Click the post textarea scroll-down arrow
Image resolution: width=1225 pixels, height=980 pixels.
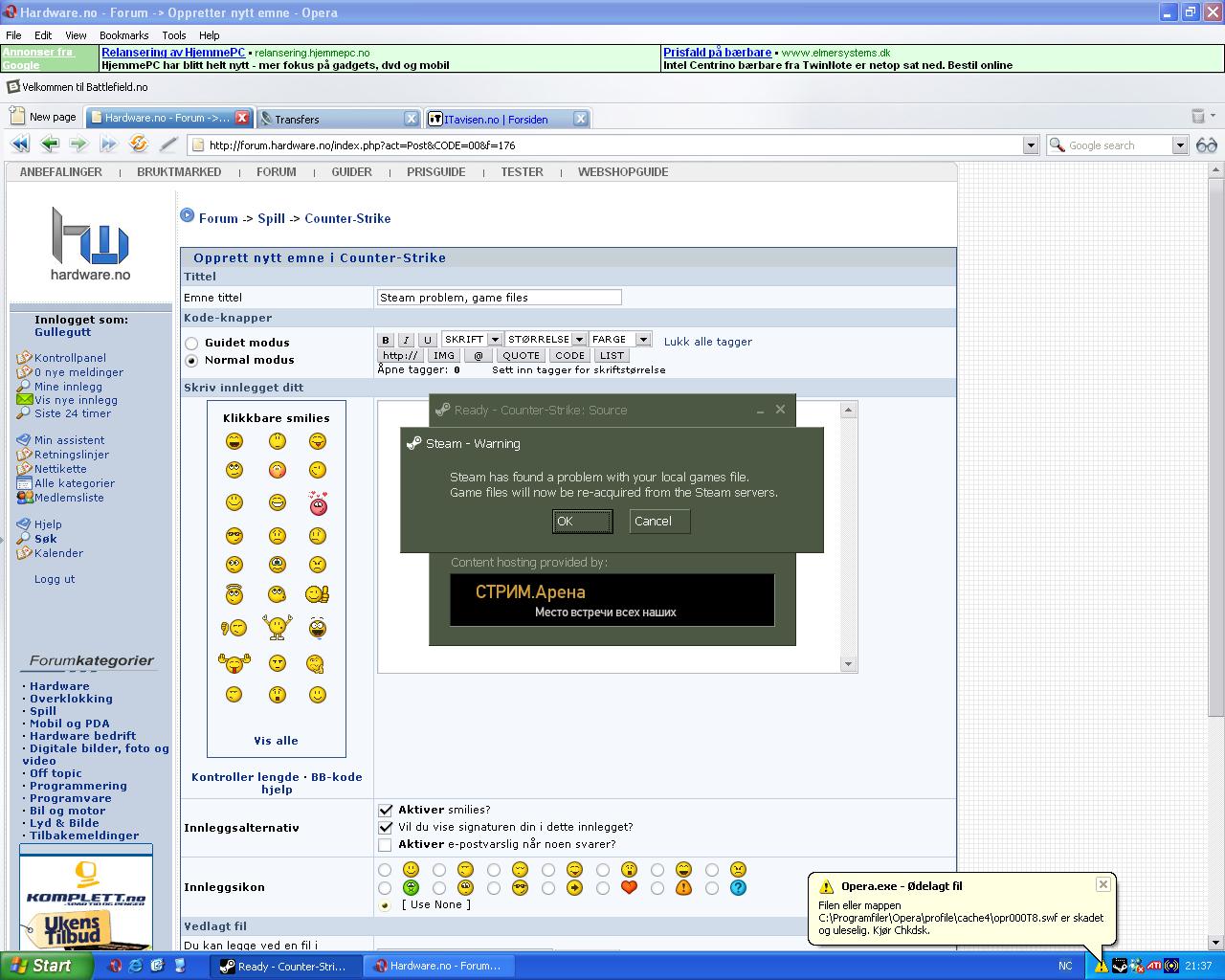(x=848, y=664)
